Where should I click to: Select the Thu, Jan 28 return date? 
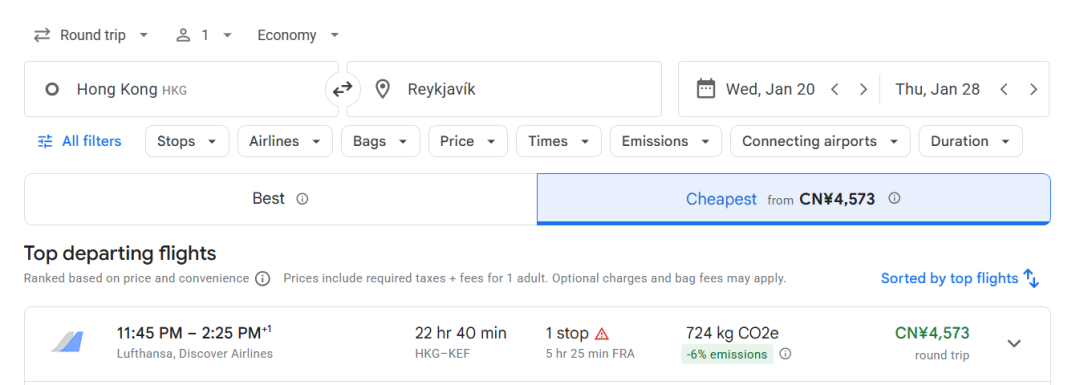pyautogui.click(x=937, y=89)
